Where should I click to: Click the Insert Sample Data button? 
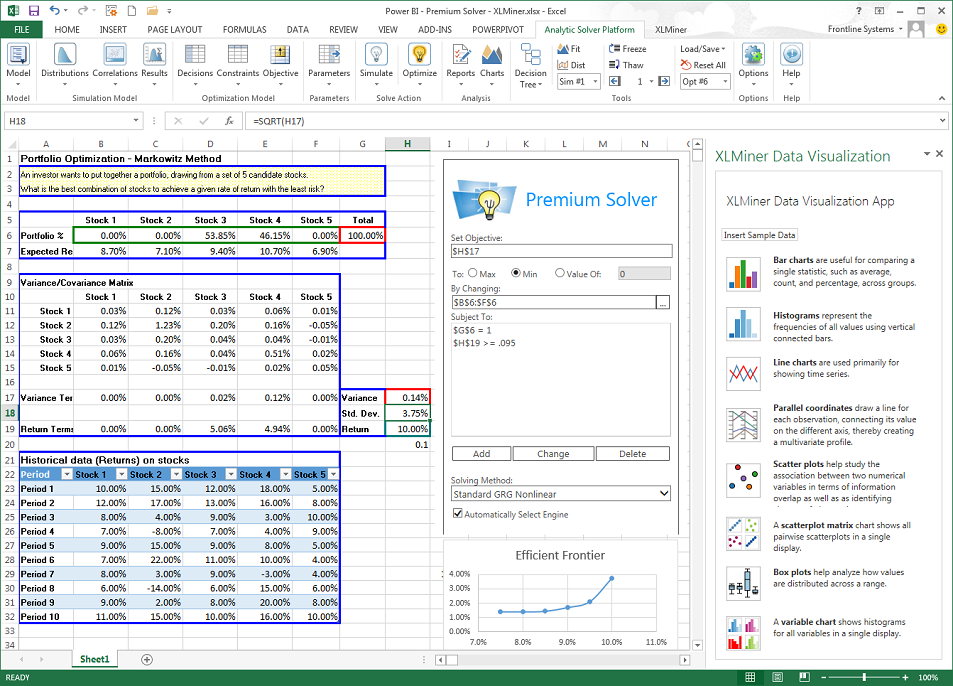[760, 235]
